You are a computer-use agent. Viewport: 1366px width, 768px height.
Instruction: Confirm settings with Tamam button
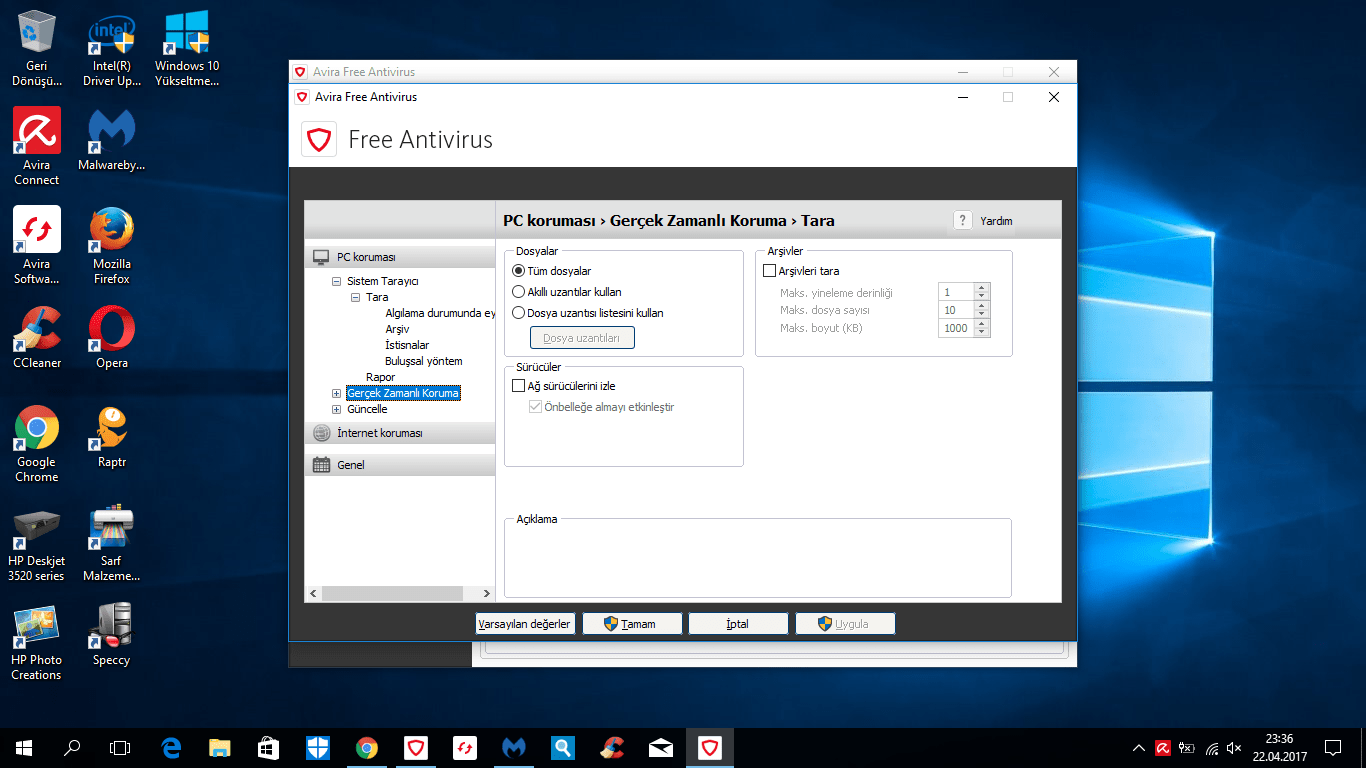pyautogui.click(x=632, y=624)
